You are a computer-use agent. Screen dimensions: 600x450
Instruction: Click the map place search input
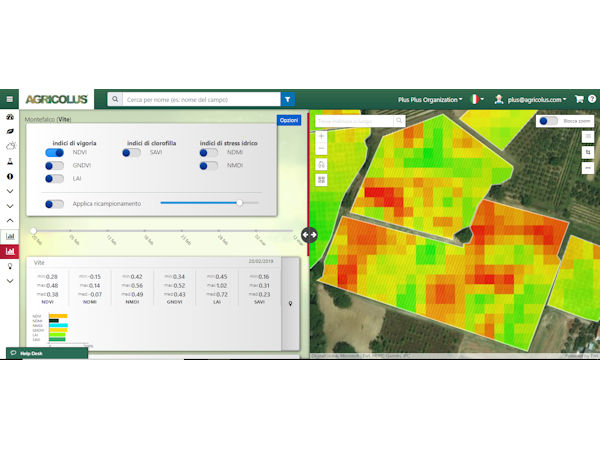pyautogui.click(x=354, y=121)
